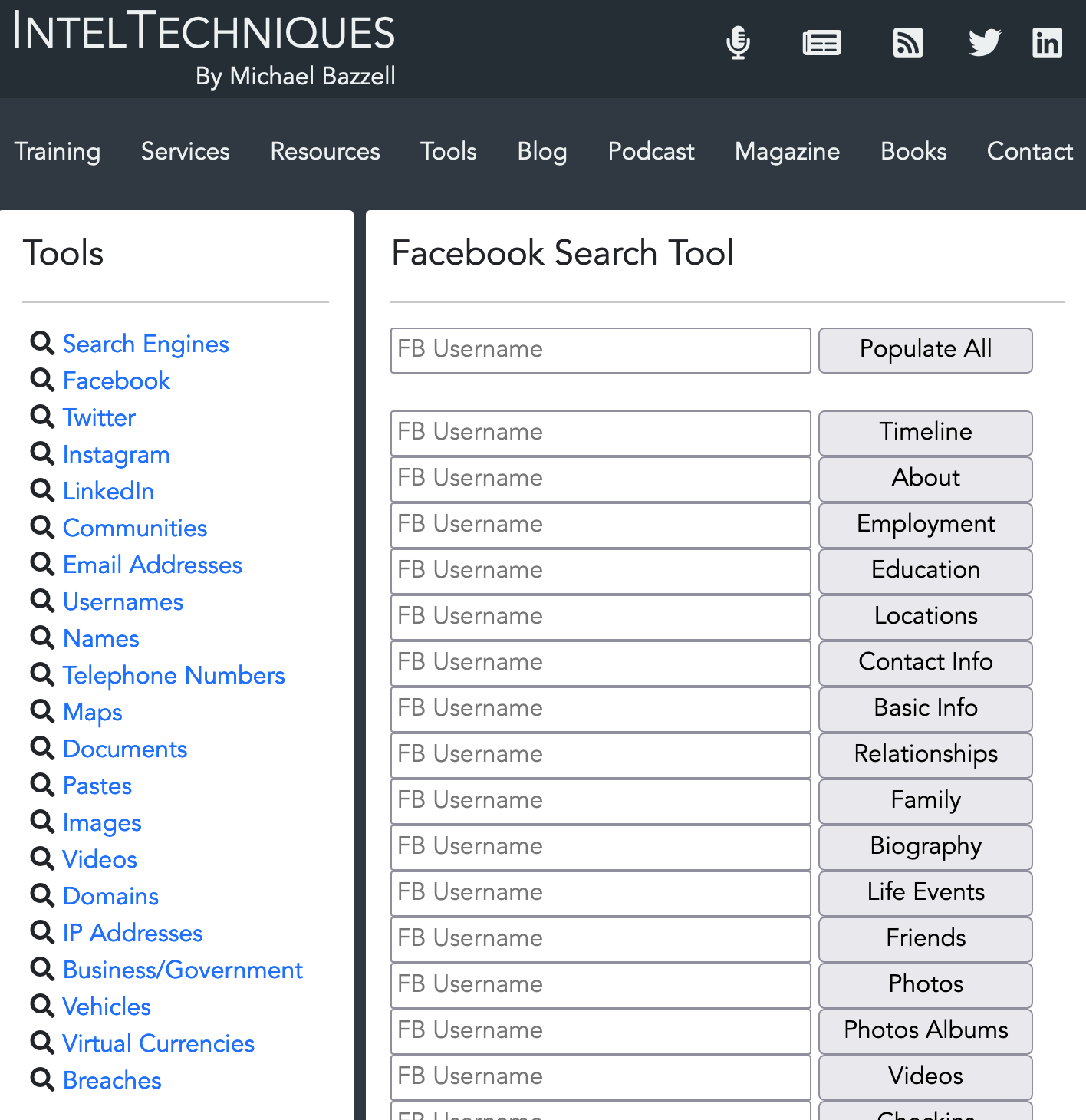Viewport: 1086px width, 1120px height.
Task: Open the Twitter bird icon
Action: coord(984,43)
